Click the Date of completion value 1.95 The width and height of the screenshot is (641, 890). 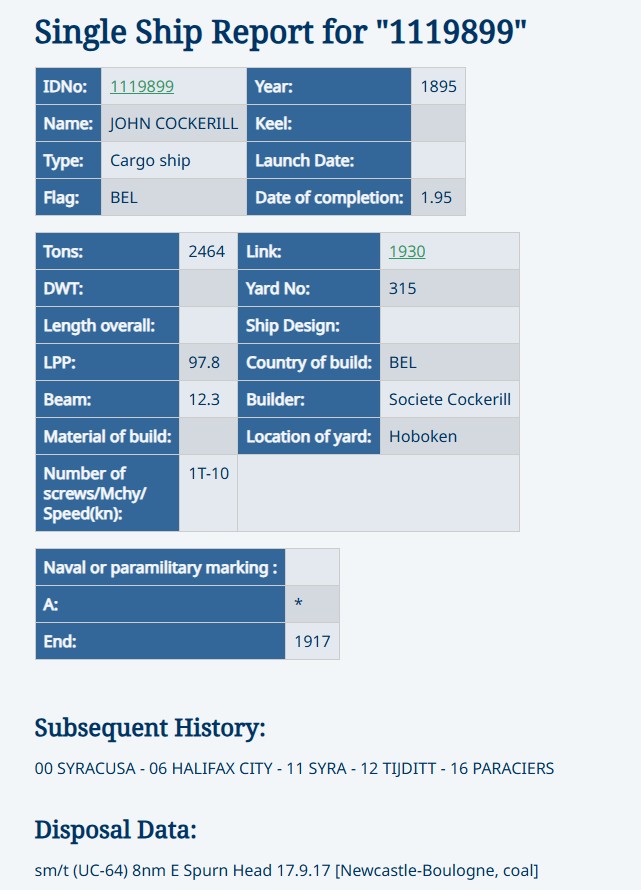[436, 198]
